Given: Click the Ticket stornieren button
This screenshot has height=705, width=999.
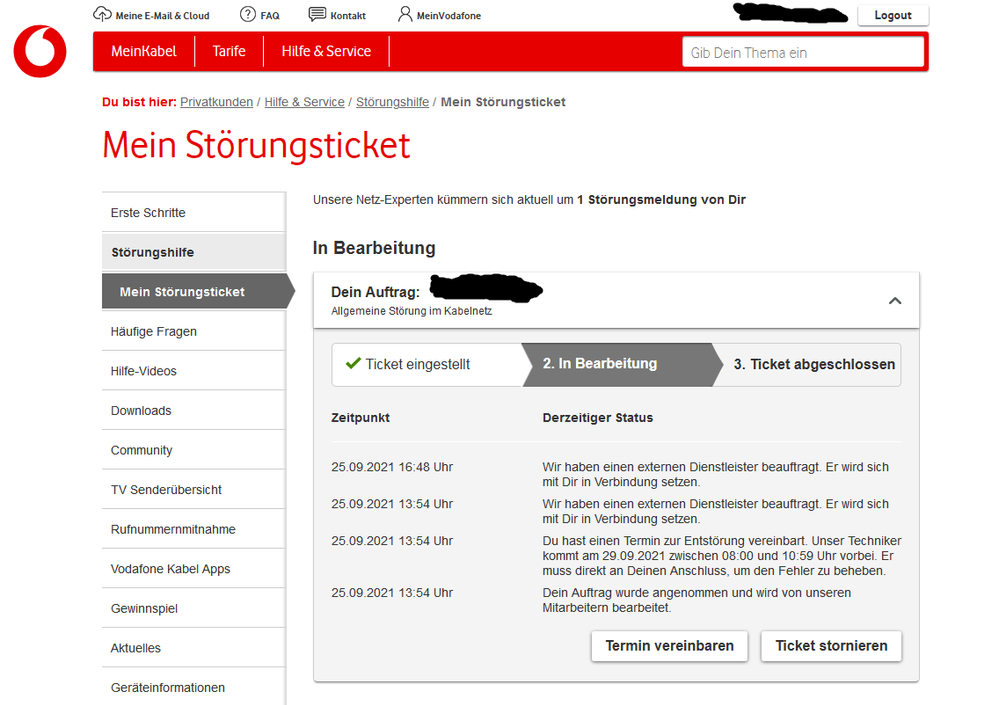Looking at the screenshot, I should click(x=831, y=646).
